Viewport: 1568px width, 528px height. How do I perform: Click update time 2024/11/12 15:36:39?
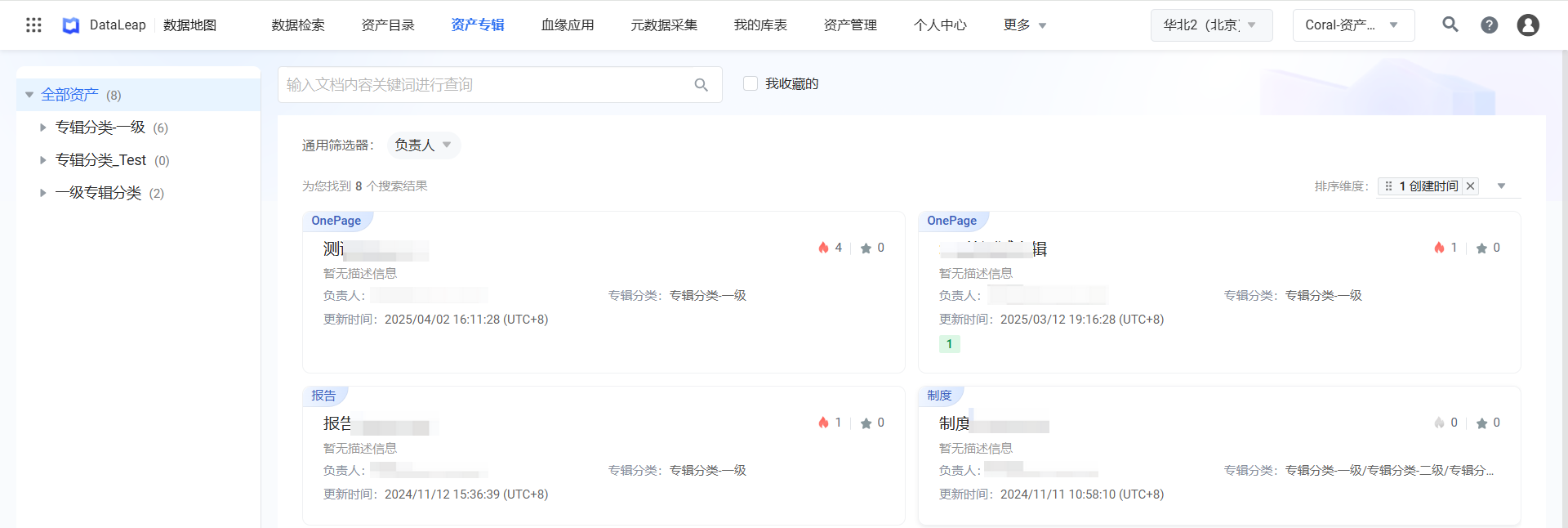point(466,494)
